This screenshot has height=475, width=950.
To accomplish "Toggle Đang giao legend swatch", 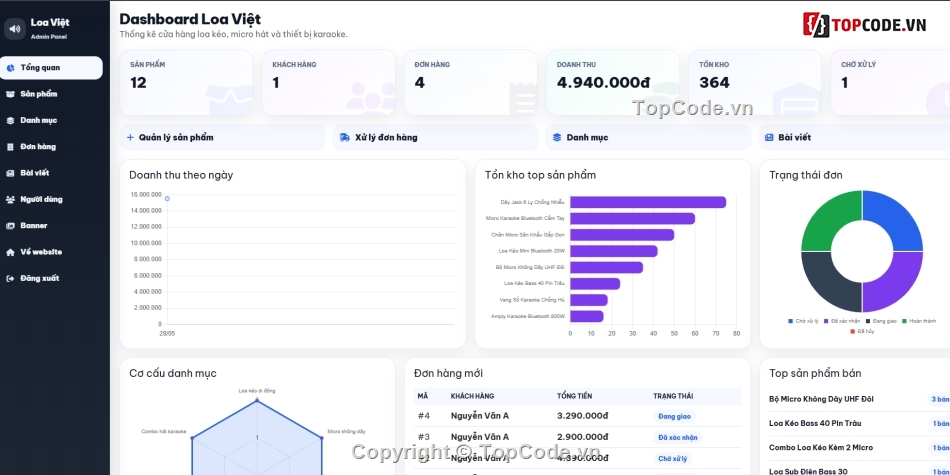I will (868, 321).
